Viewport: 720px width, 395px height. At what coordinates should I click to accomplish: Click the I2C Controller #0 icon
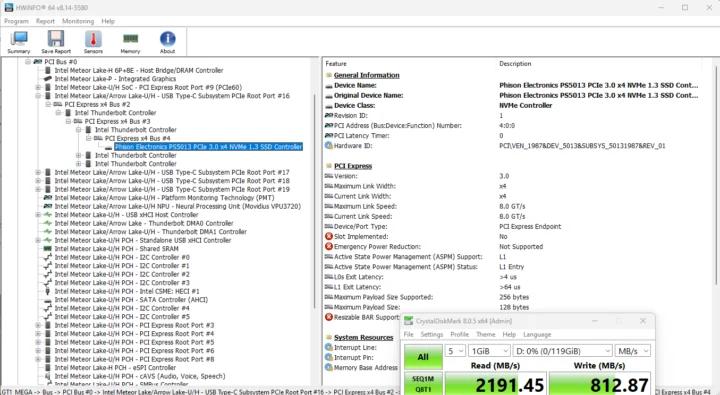pos(48,257)
